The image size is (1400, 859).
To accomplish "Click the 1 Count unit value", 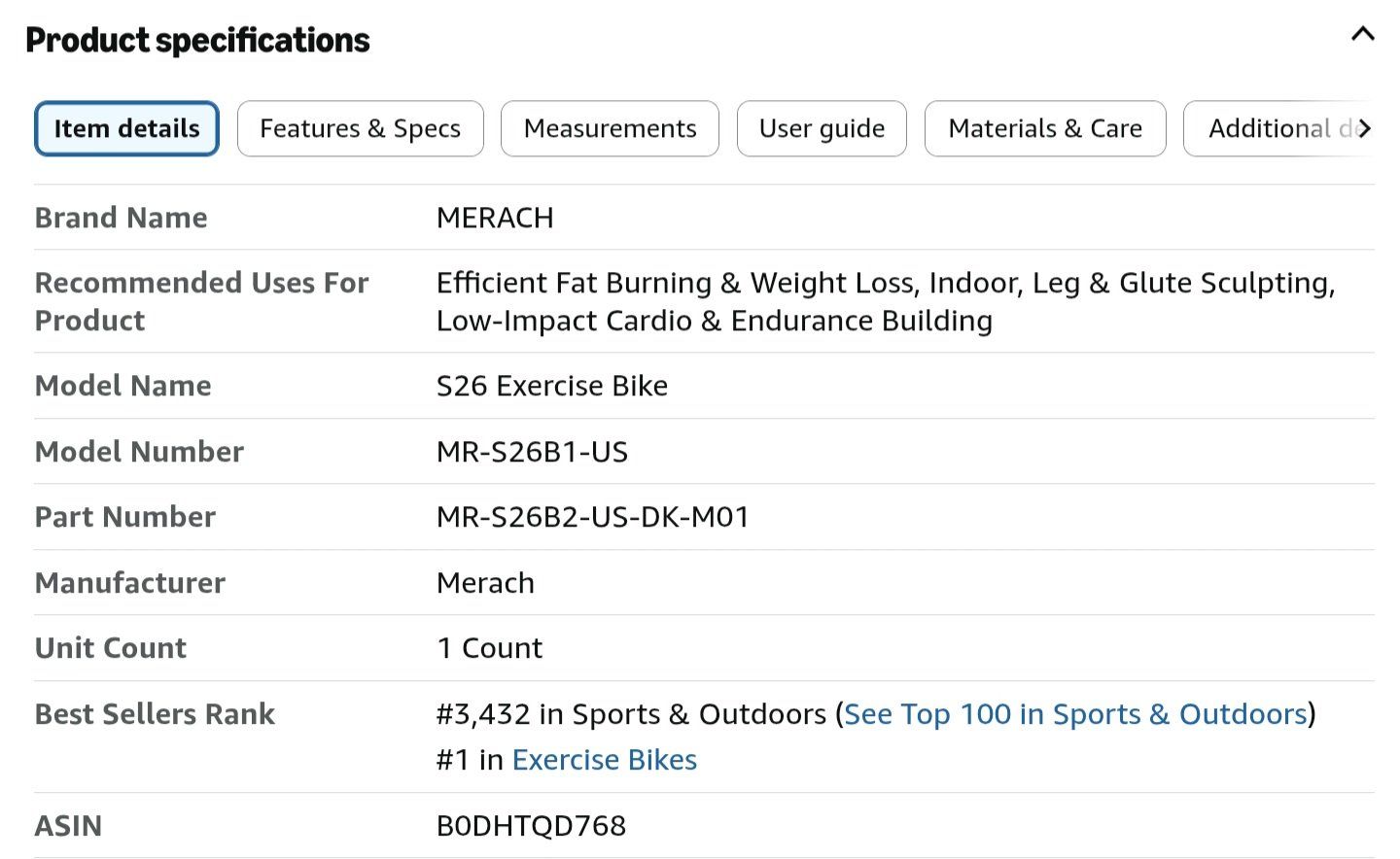I will [x=489, y=648].
